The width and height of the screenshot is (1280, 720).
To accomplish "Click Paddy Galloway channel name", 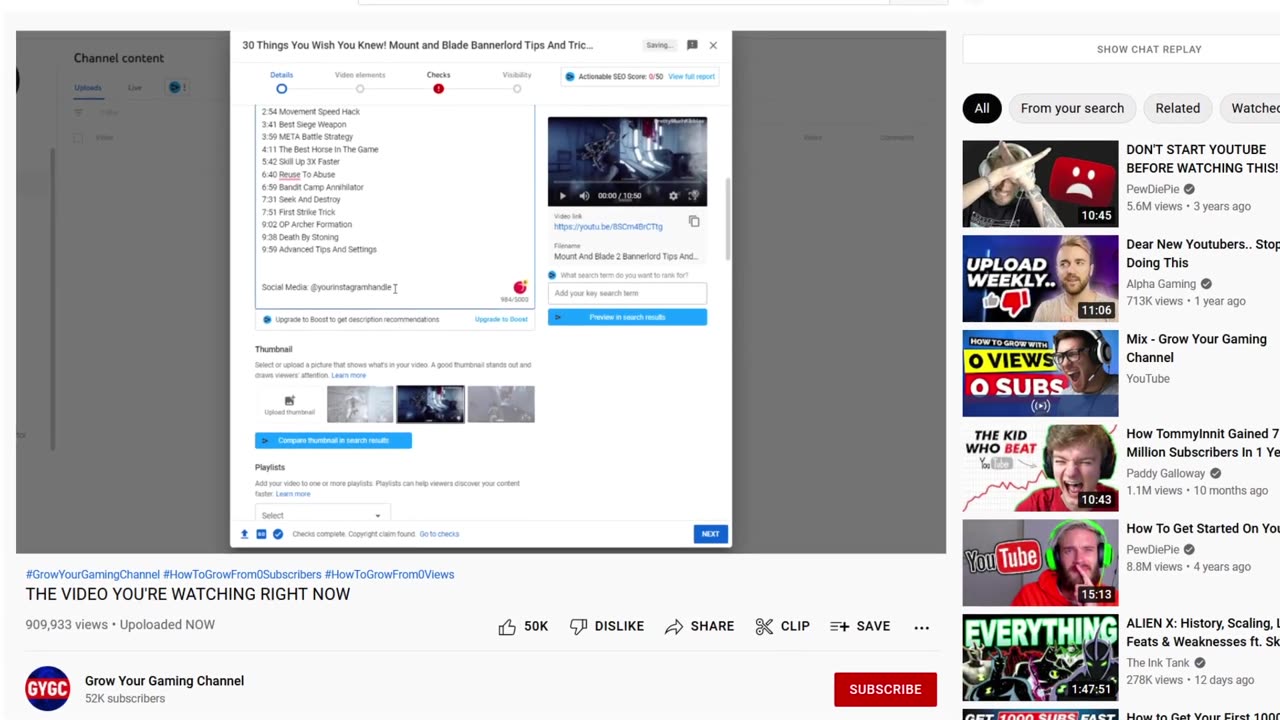I will (x=1166, y=473).
